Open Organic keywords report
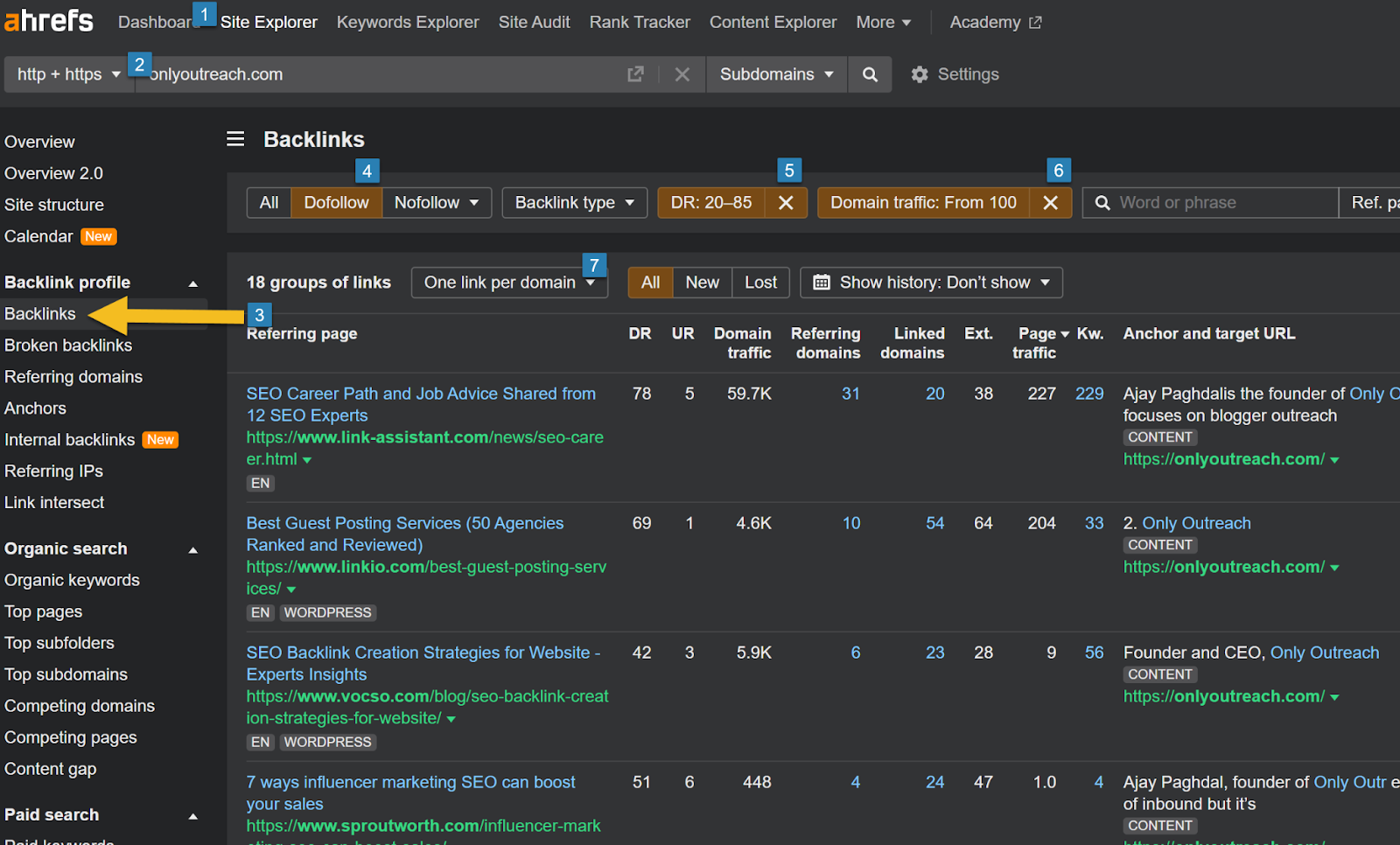This screenshot has height=845, width=1400. (x=72, y=581)
